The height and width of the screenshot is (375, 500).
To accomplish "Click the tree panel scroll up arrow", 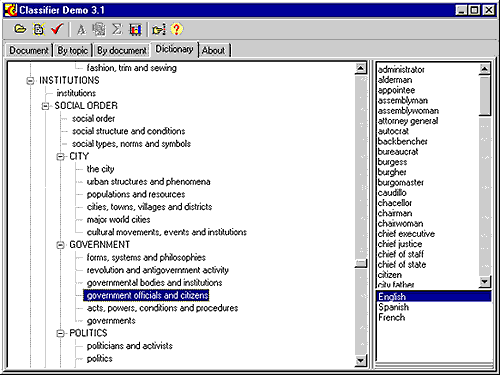I will pos(361,68).
